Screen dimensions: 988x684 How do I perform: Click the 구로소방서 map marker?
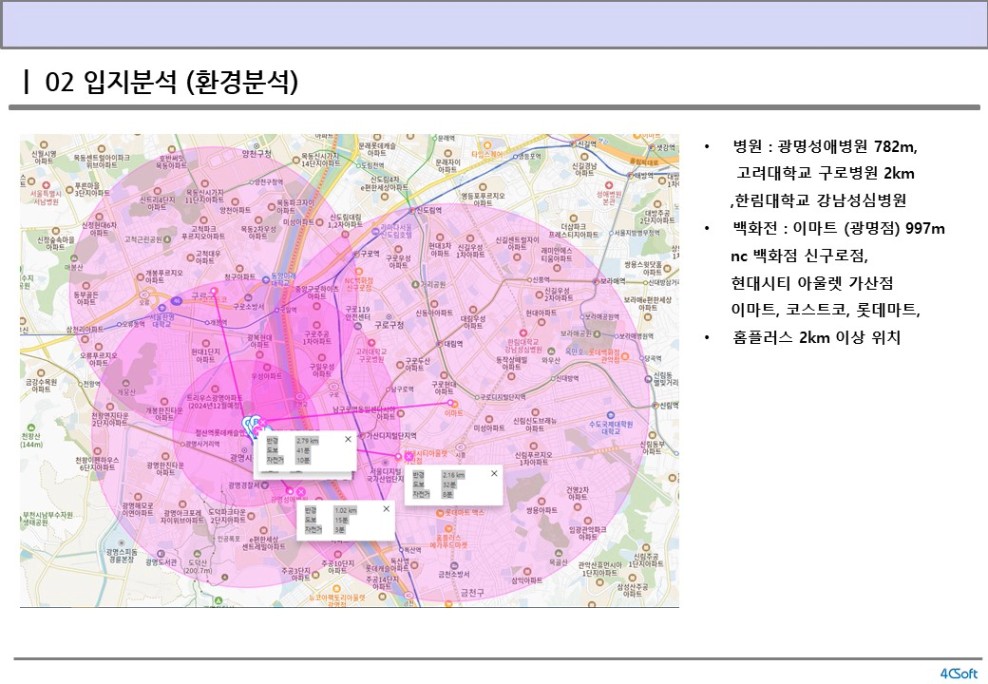[x=248, y=298]
